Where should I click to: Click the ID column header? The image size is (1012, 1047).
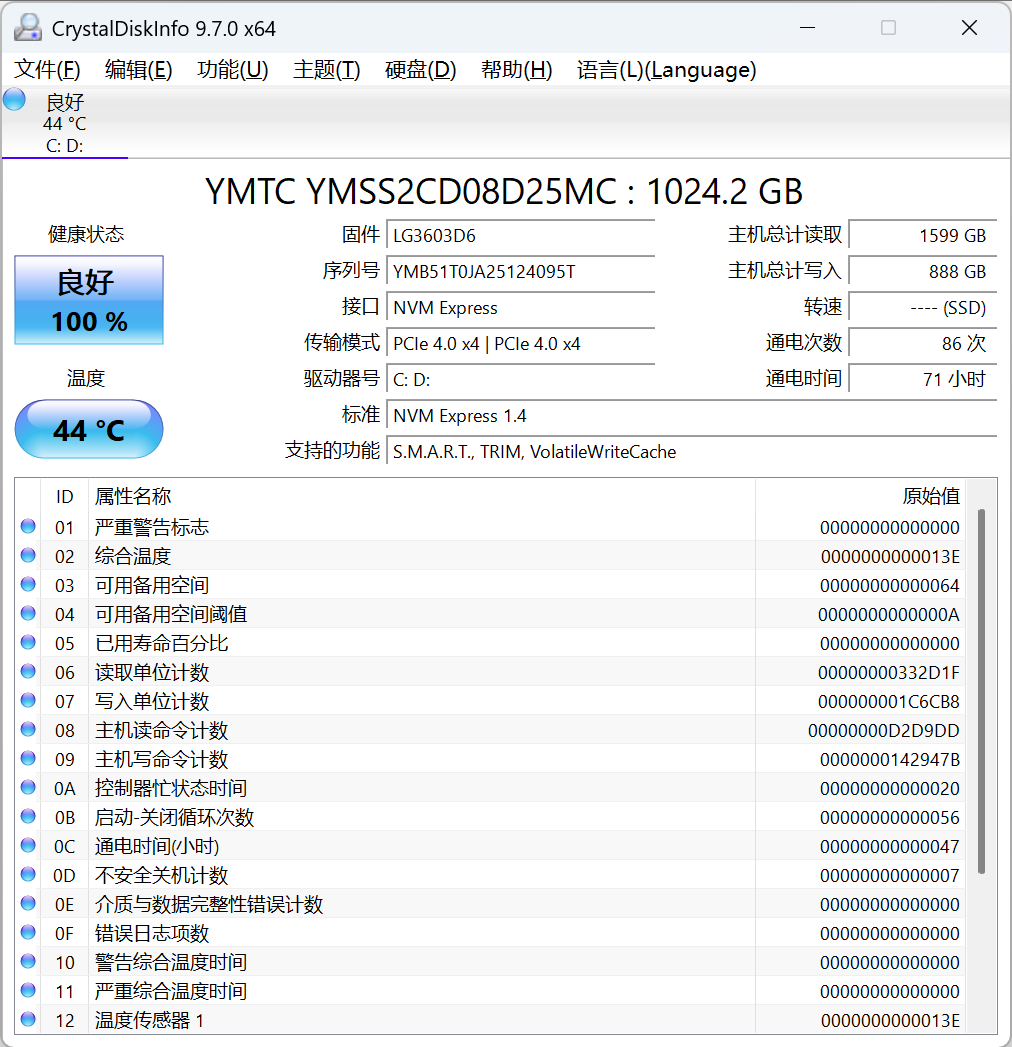[64, 496]
